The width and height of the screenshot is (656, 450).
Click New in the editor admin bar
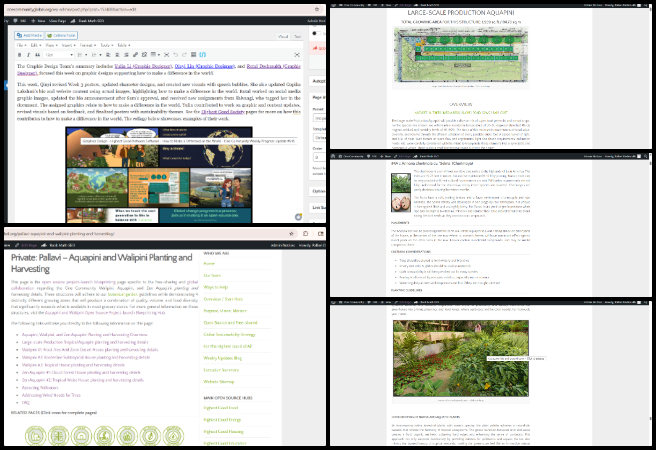point(38,20)
